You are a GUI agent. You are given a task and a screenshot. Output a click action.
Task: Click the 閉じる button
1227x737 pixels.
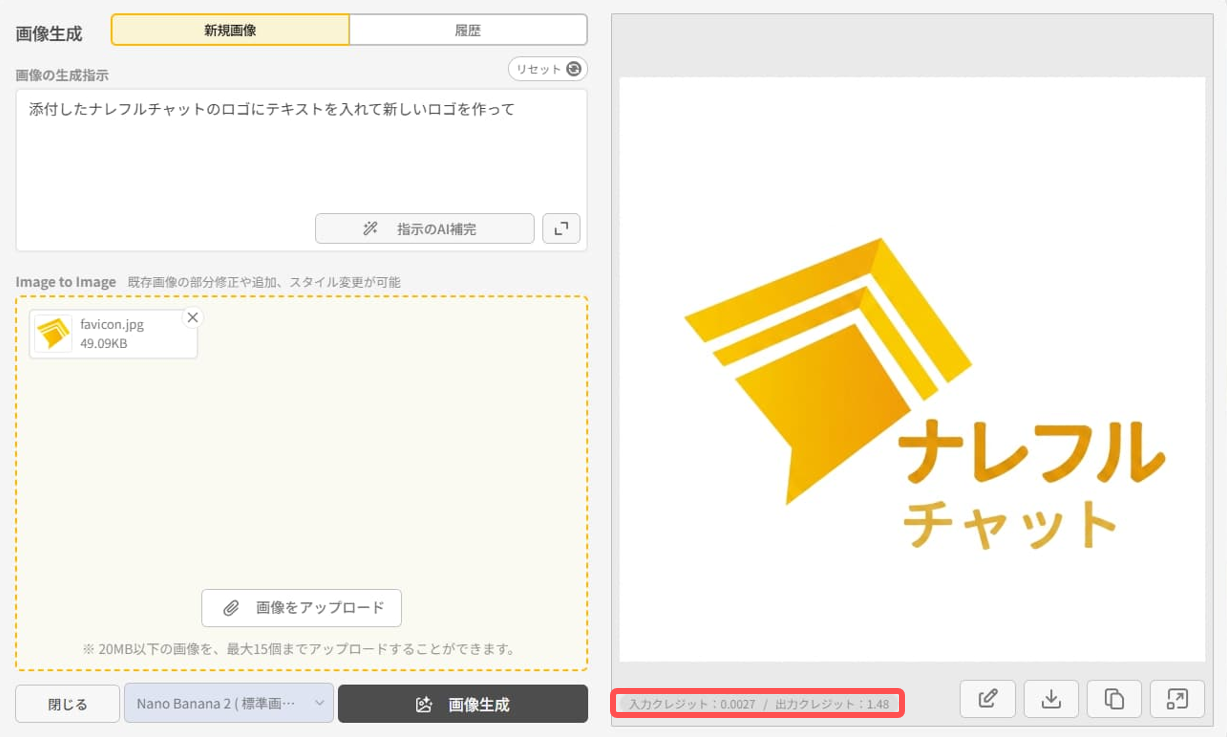68,704
